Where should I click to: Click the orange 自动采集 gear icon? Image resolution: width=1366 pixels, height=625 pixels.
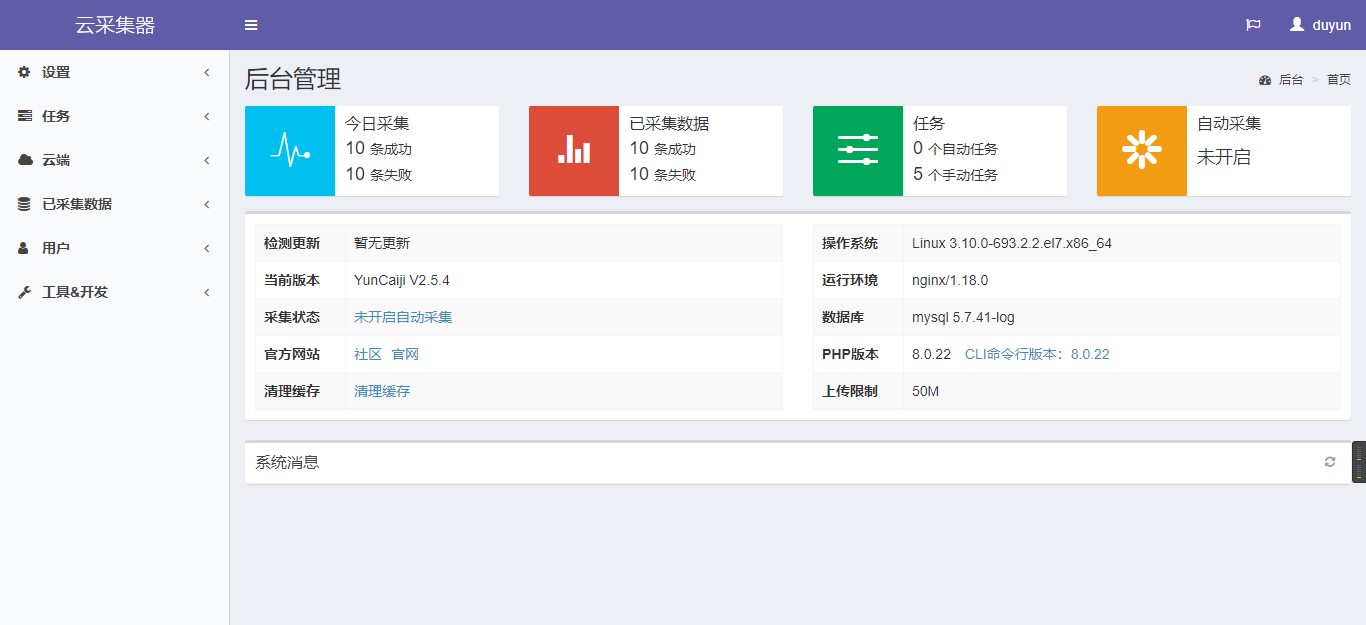click(x=1141, y=151)
